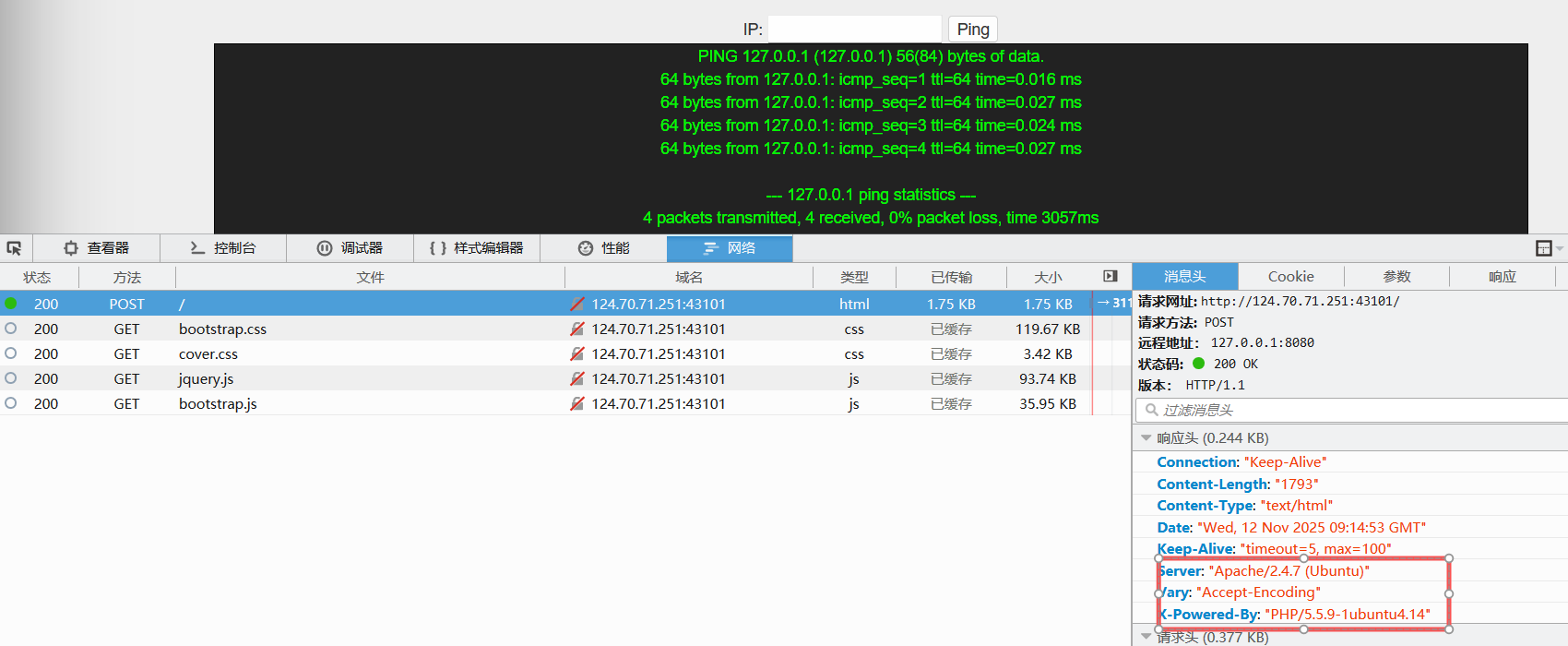Open the 调试器 debugger tab
This screenshot has width=1568, height=646.
point(350,248)
